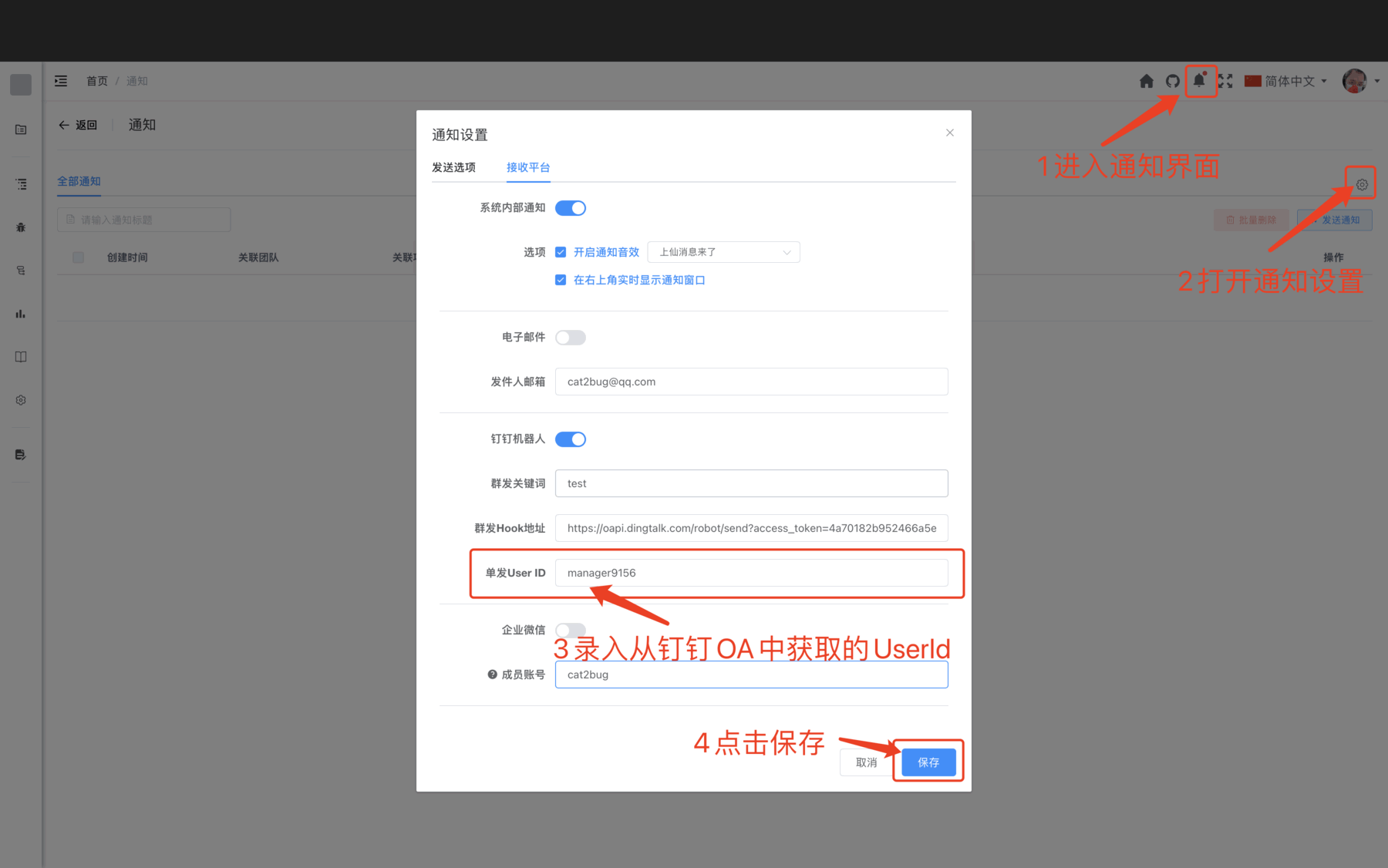Click the 操作 column header
Viewport: 1388px width, 868px height.
[x=1333, y=257]
